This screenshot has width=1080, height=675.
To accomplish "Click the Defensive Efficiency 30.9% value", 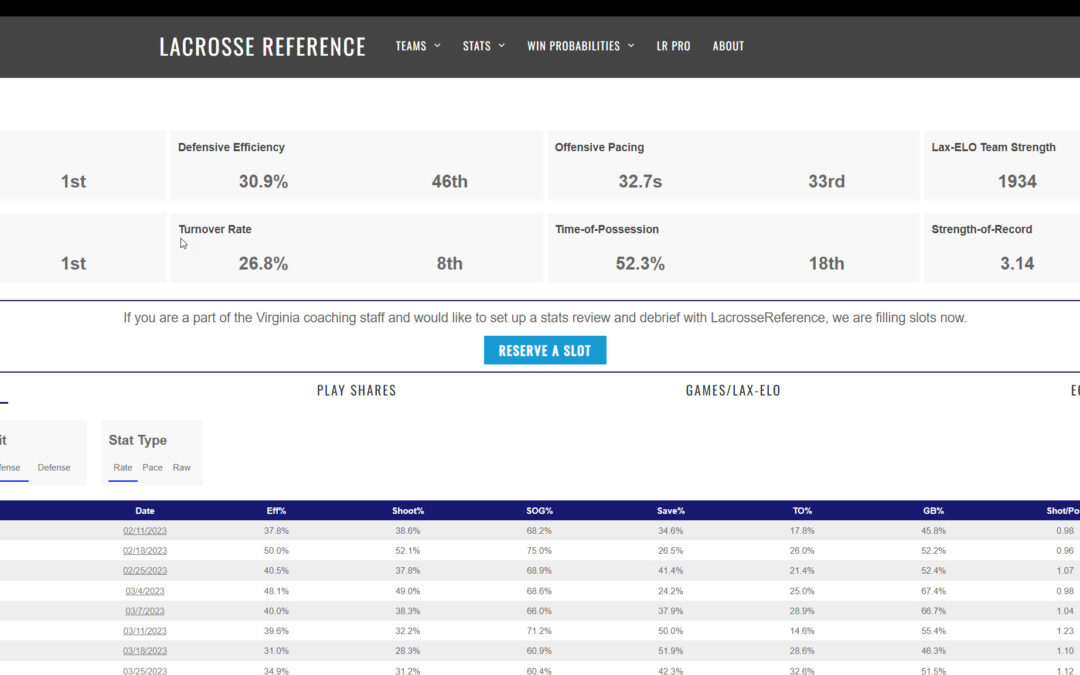I will [x=263, y=181].
